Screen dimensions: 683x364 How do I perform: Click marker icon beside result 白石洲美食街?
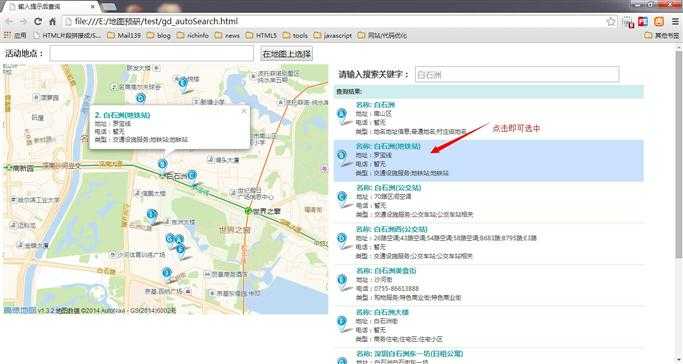342,281
